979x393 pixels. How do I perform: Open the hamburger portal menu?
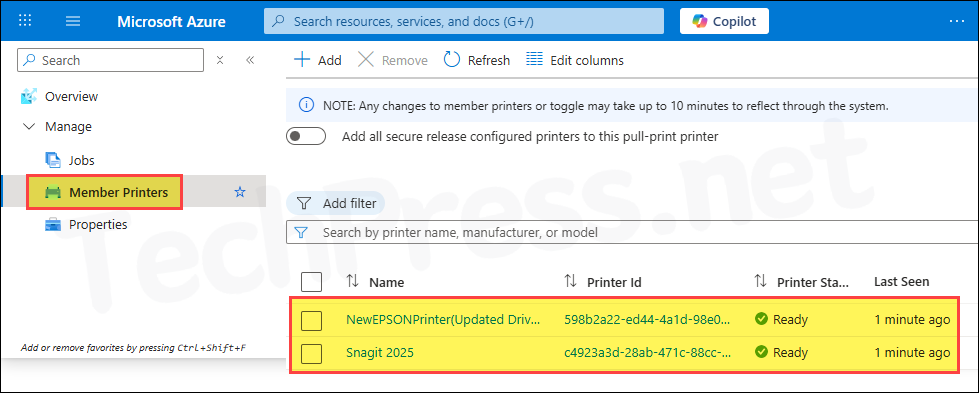(73, 21)
